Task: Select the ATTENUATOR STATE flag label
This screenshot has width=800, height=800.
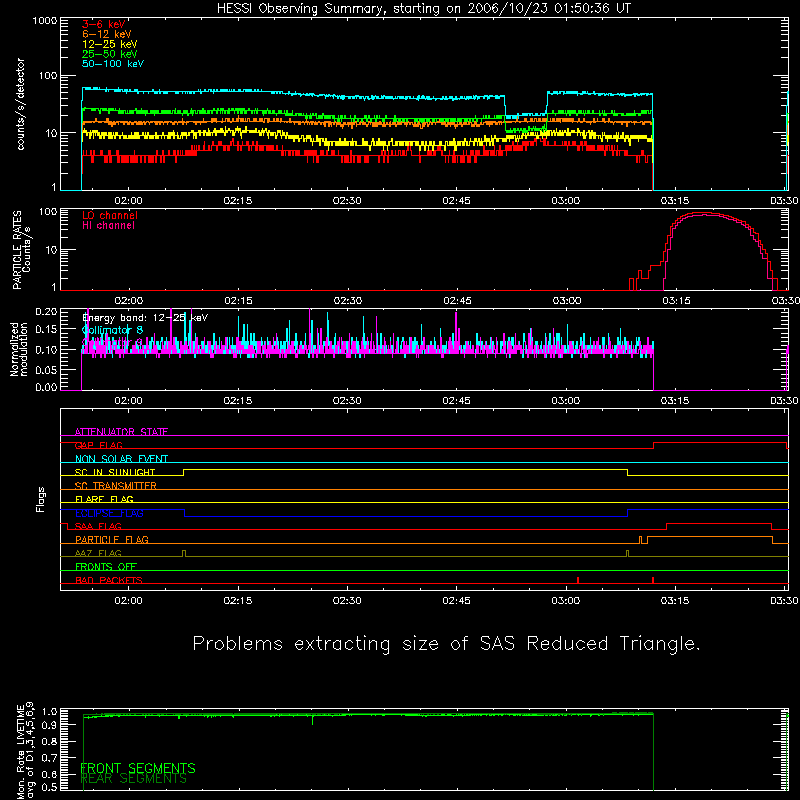Action: coord(121,432)
